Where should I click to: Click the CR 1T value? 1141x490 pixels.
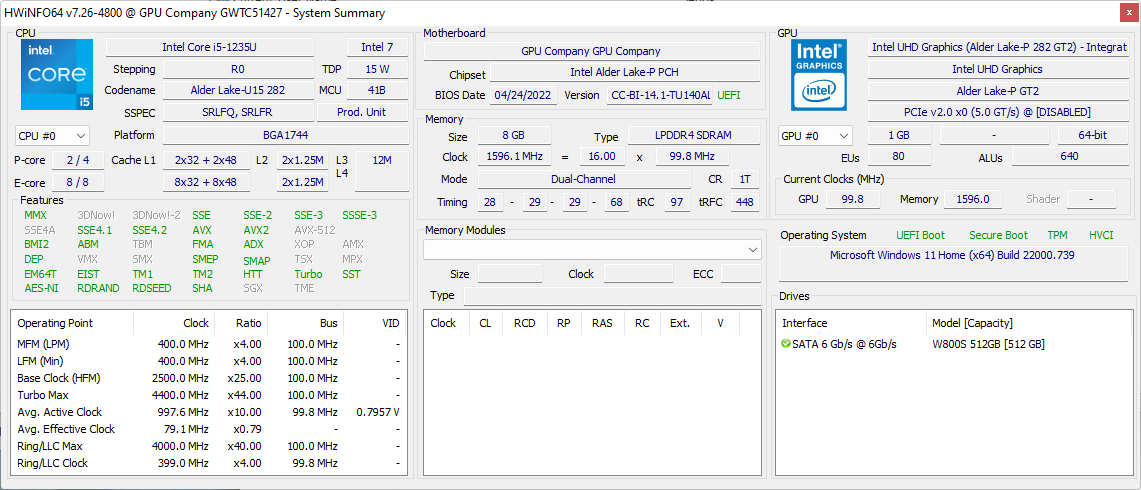(x=744, y=179)
